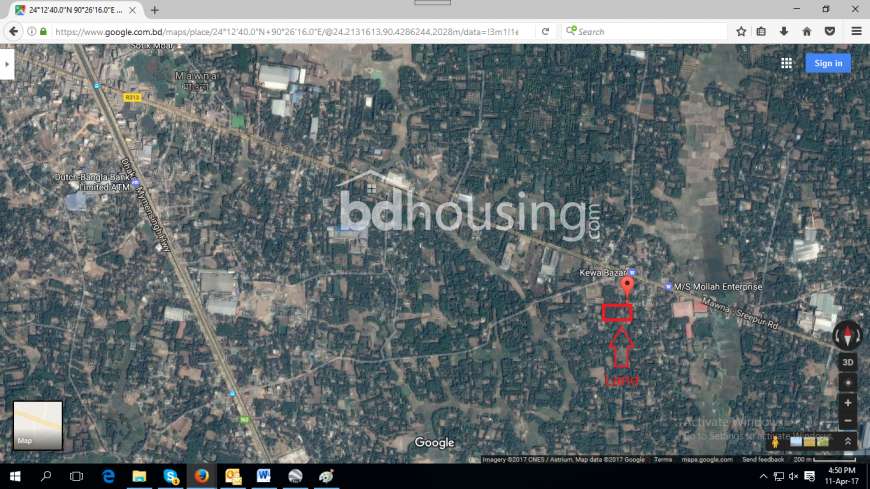Viewport: 870px width, 489px height.
Task: Click Mawna - Sreepur Rd label
Action: click(x=741, y=314)
